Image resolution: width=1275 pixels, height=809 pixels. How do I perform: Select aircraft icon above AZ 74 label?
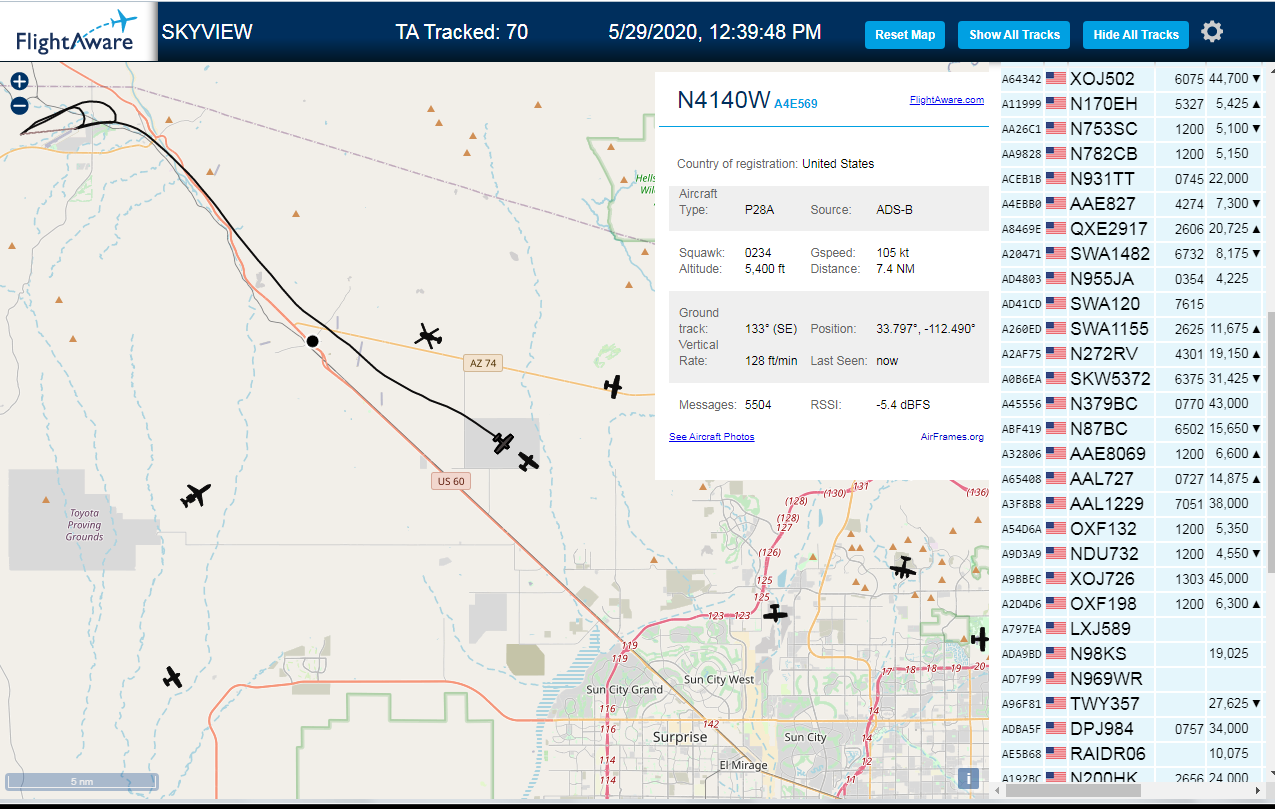pos(429,336)
